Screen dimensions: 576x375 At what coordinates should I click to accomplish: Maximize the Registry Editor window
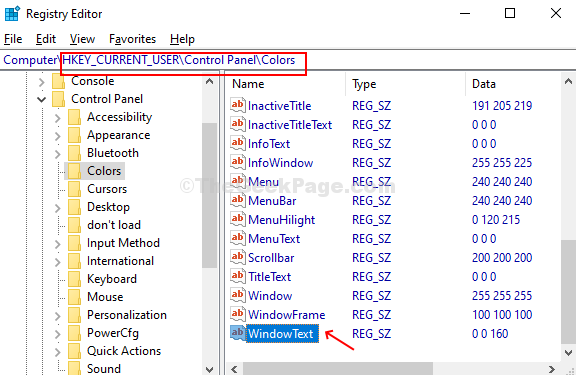510,14
